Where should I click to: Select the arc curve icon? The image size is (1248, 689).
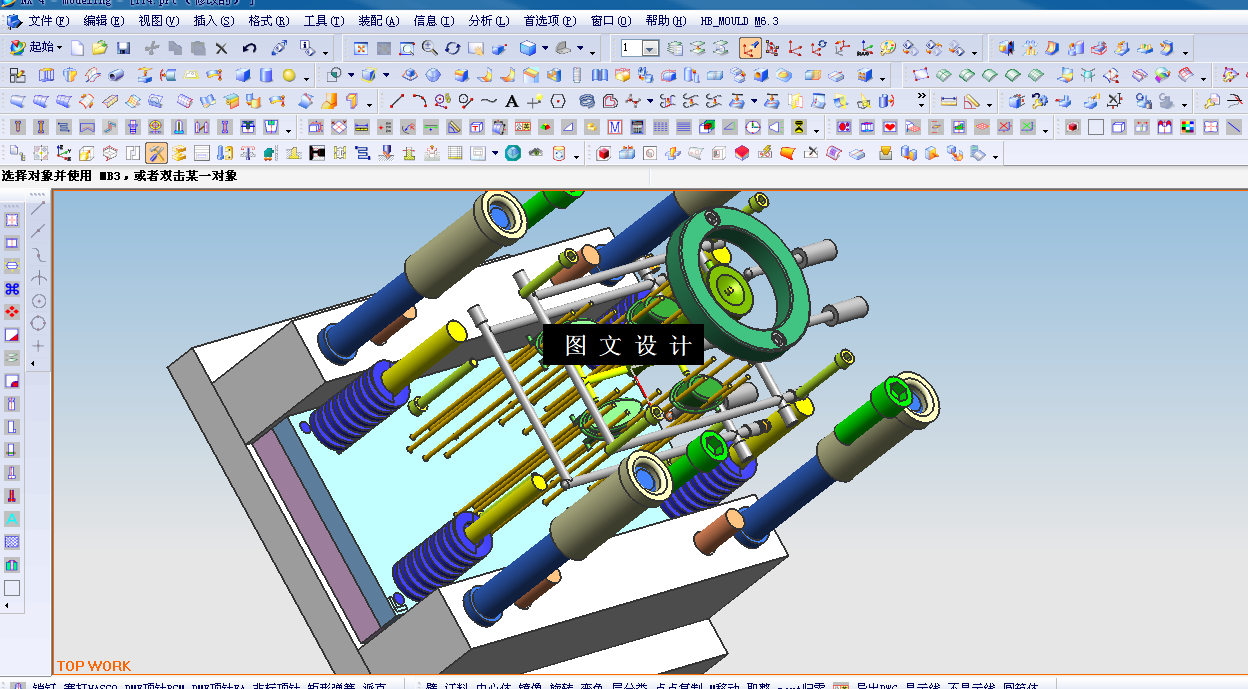[x=419, y=101]
